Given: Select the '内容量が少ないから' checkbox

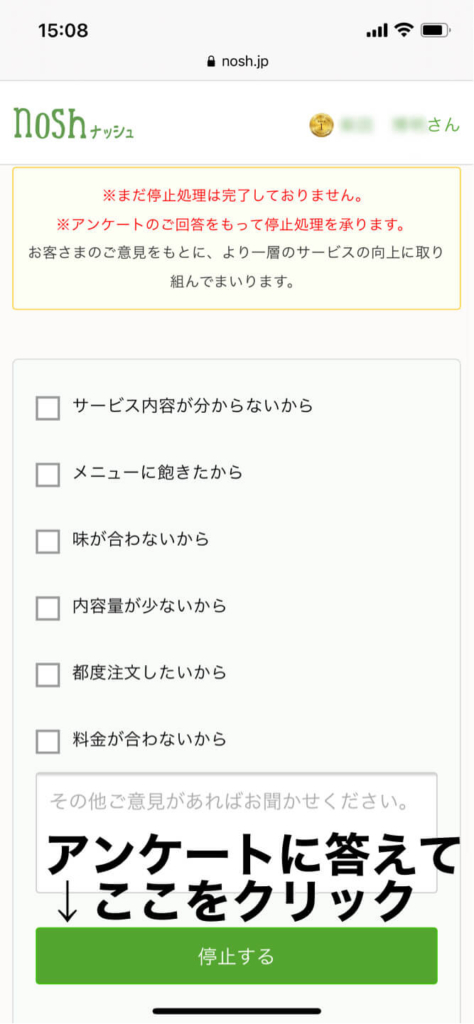Looking at the screenshot, I should point(48,608).
